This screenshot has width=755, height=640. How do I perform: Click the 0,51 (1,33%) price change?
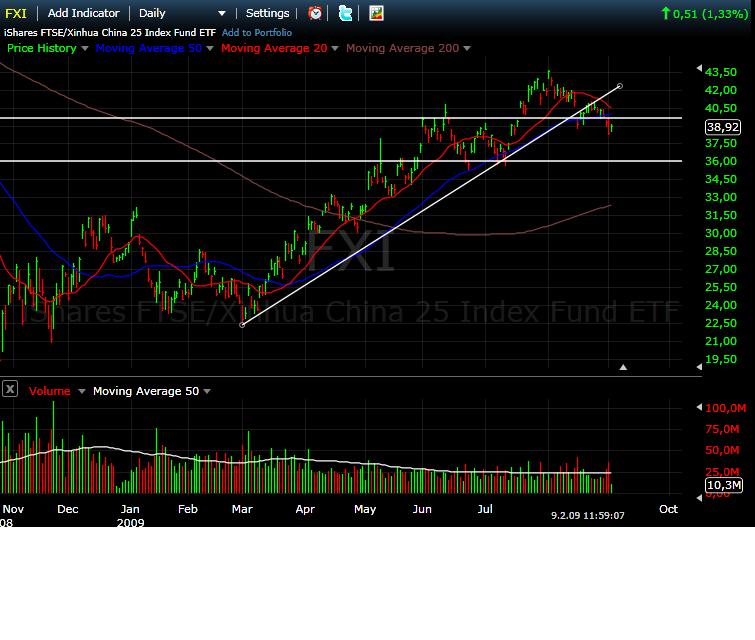click(x=705, y=13)
